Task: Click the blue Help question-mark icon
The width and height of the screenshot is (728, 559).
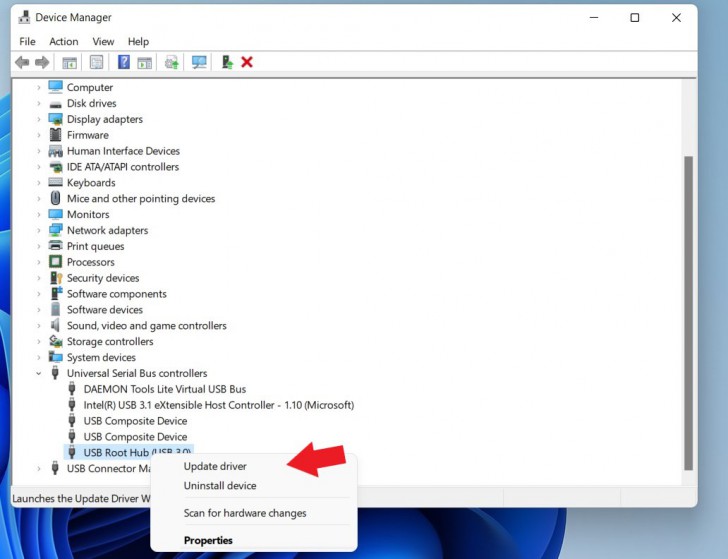Action: (124, 62)
